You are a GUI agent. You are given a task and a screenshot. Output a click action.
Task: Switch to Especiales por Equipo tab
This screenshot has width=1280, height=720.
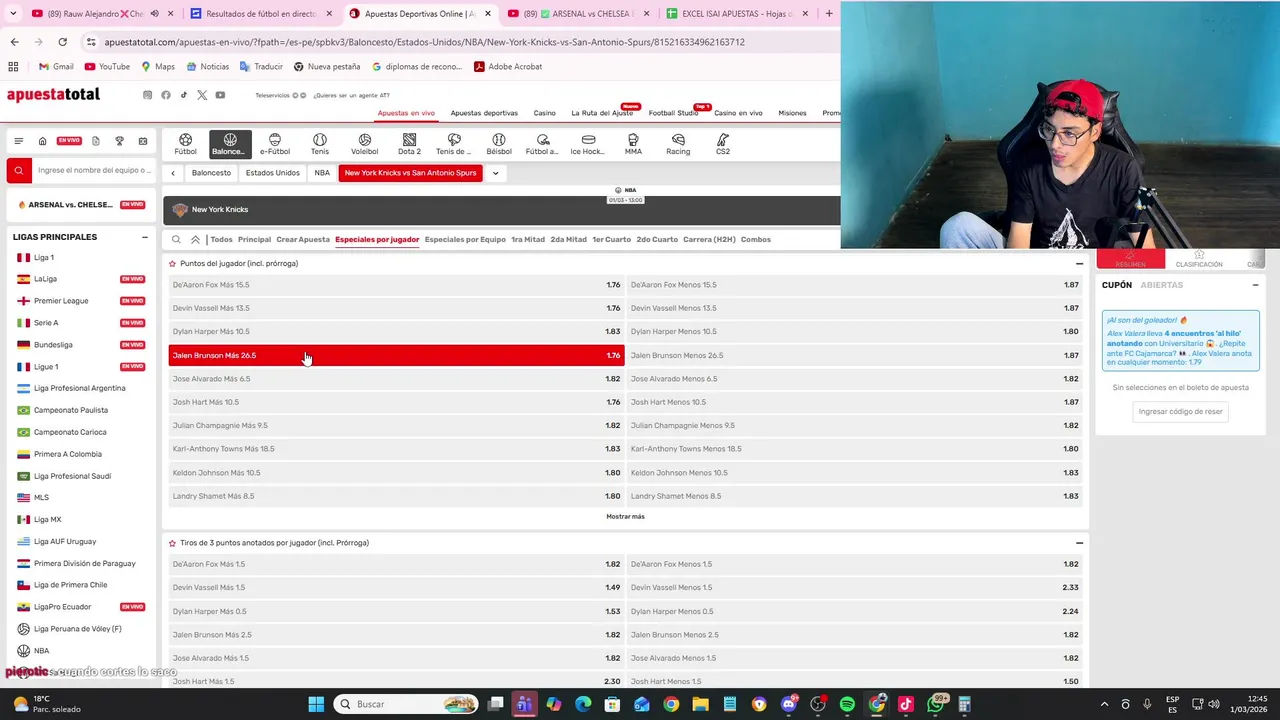pos(465,240)
